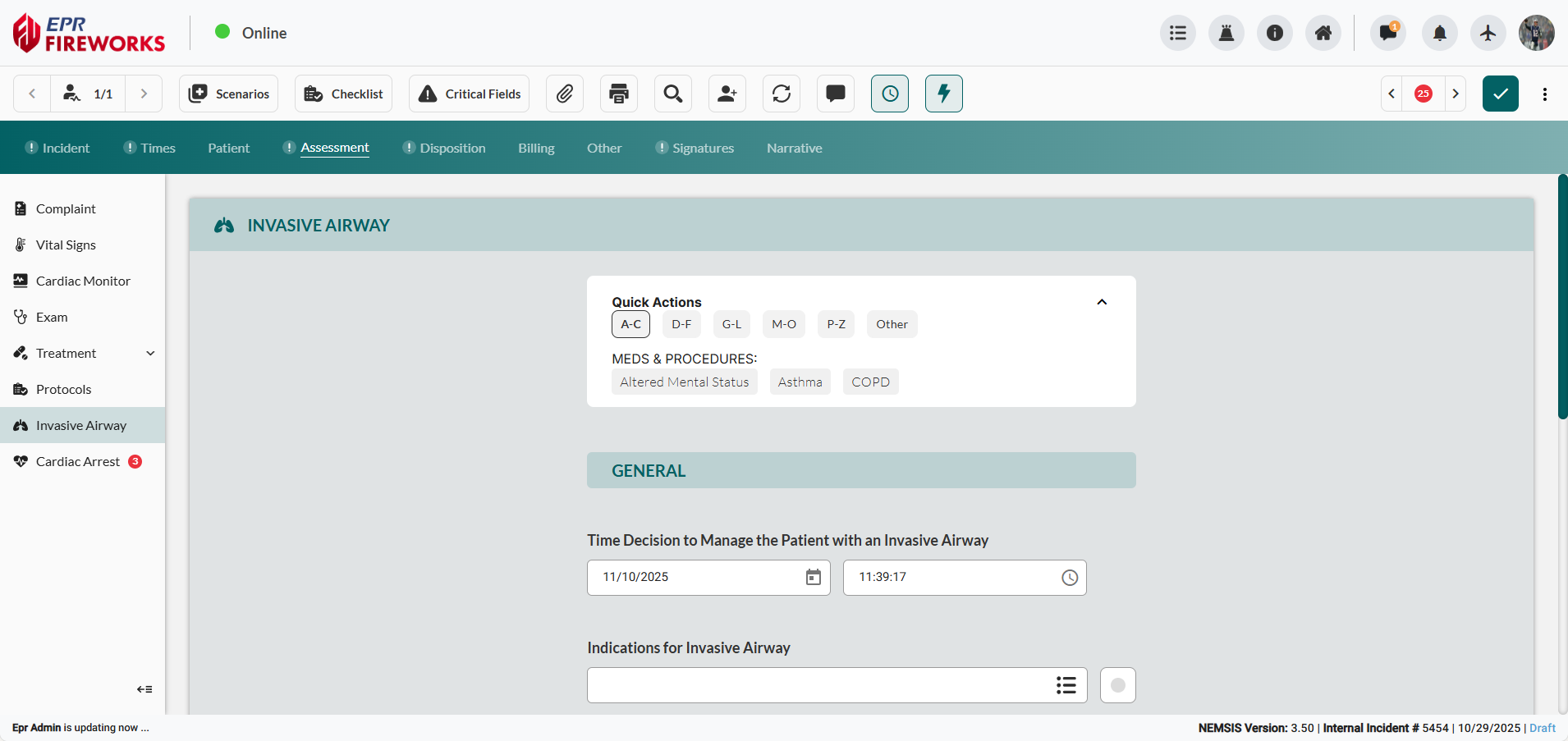Collapse the Quick Actions panel
Screen dimensions: 1568x741
coord(1102,302)
